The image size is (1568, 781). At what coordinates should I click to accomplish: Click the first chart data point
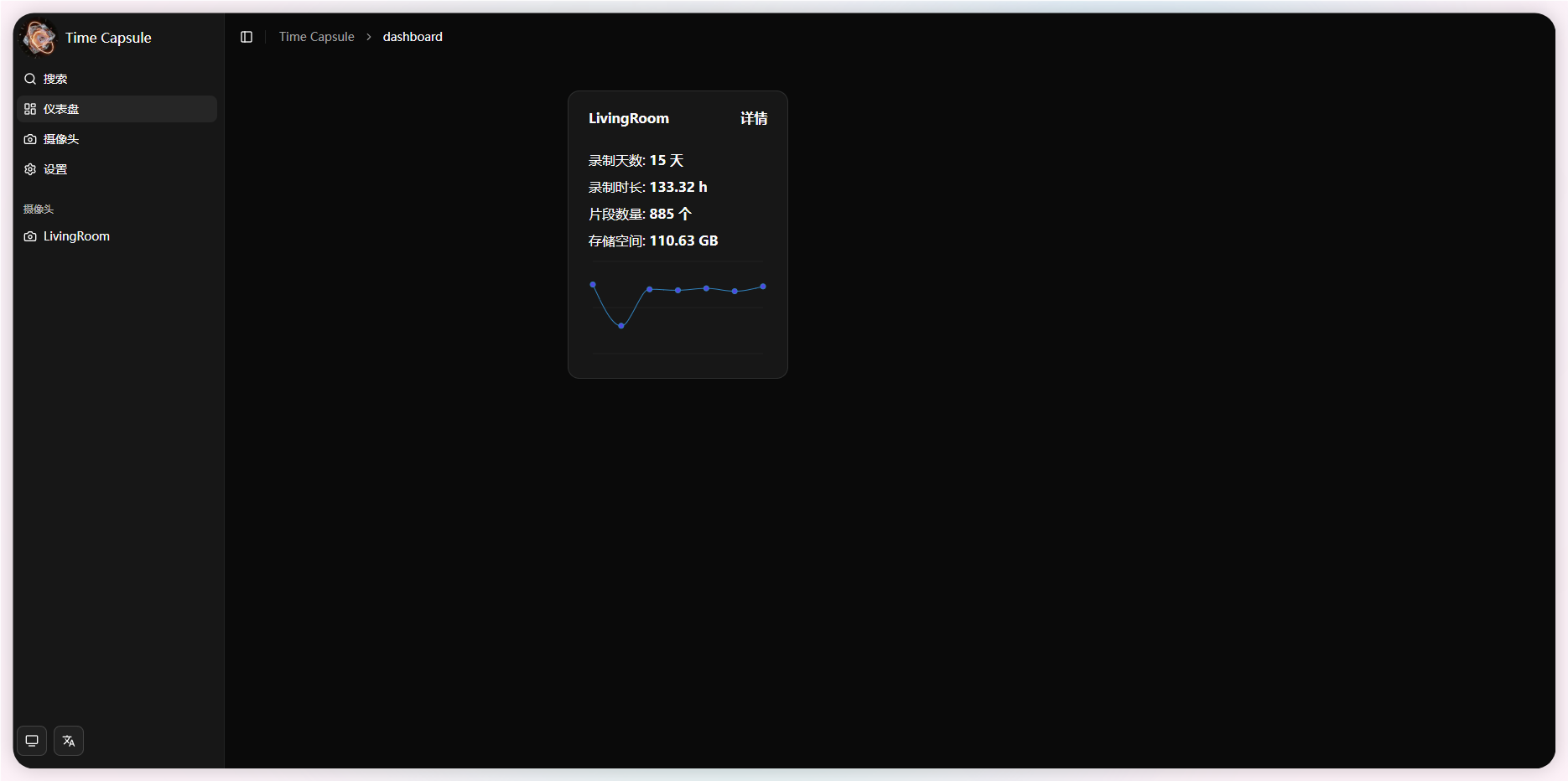click(593, 285)
